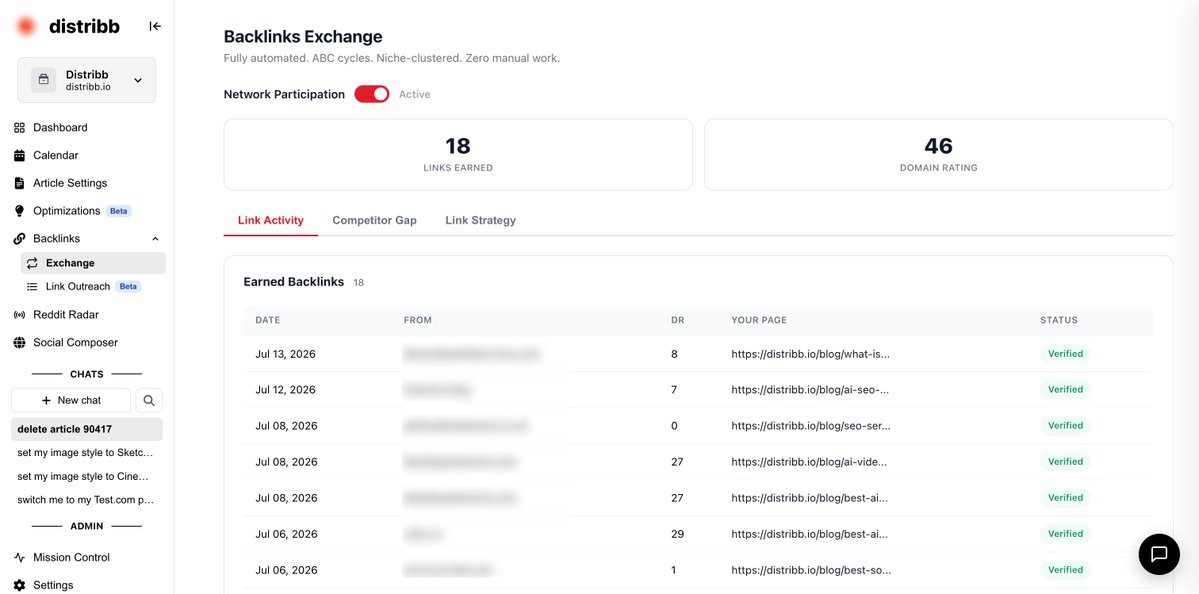The image size is (1199, 594).
Task: Open chat 'set my image style to Cine...'
Action: (x=86, y=476)
